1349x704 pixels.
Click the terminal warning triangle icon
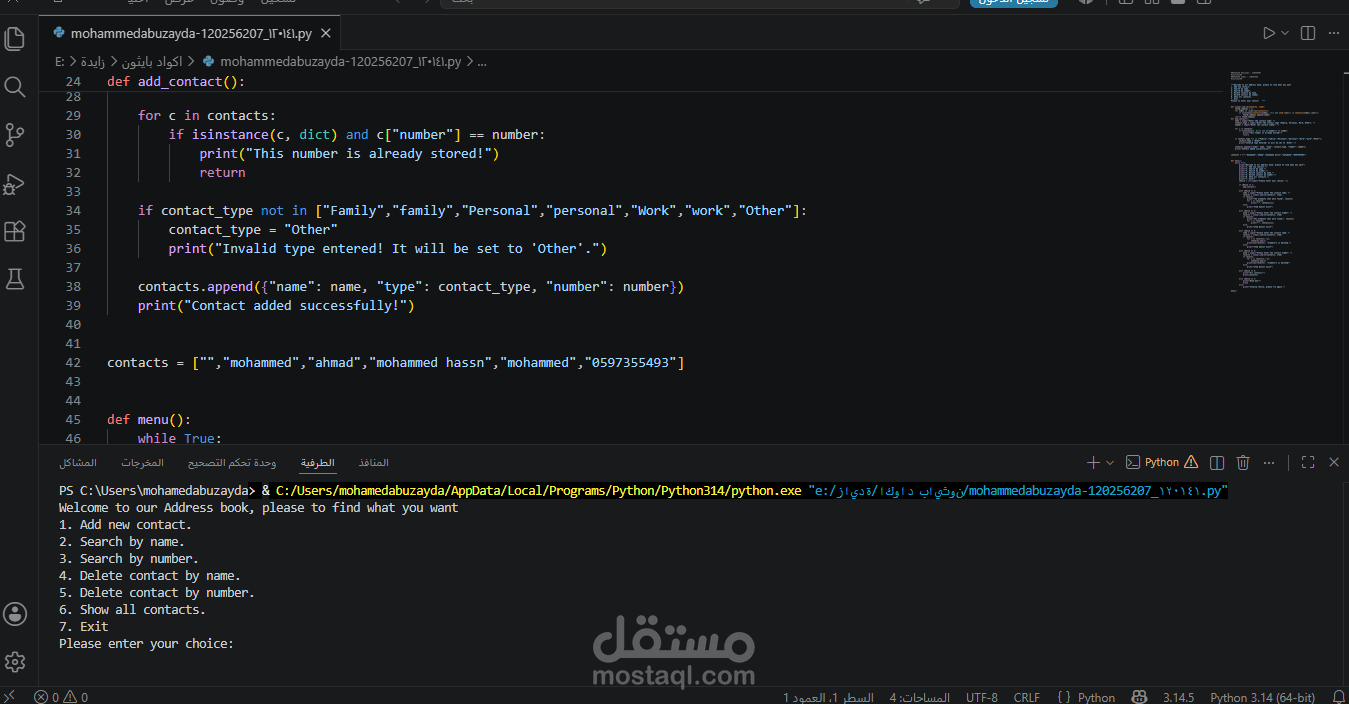(x=1190, y=463)
